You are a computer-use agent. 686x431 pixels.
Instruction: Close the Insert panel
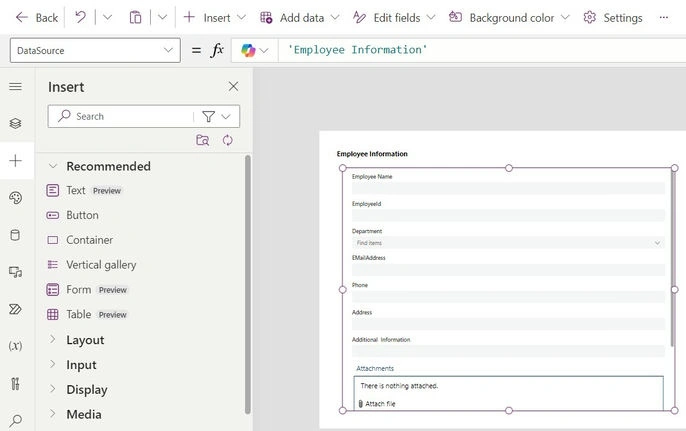(x=233, y=86)
